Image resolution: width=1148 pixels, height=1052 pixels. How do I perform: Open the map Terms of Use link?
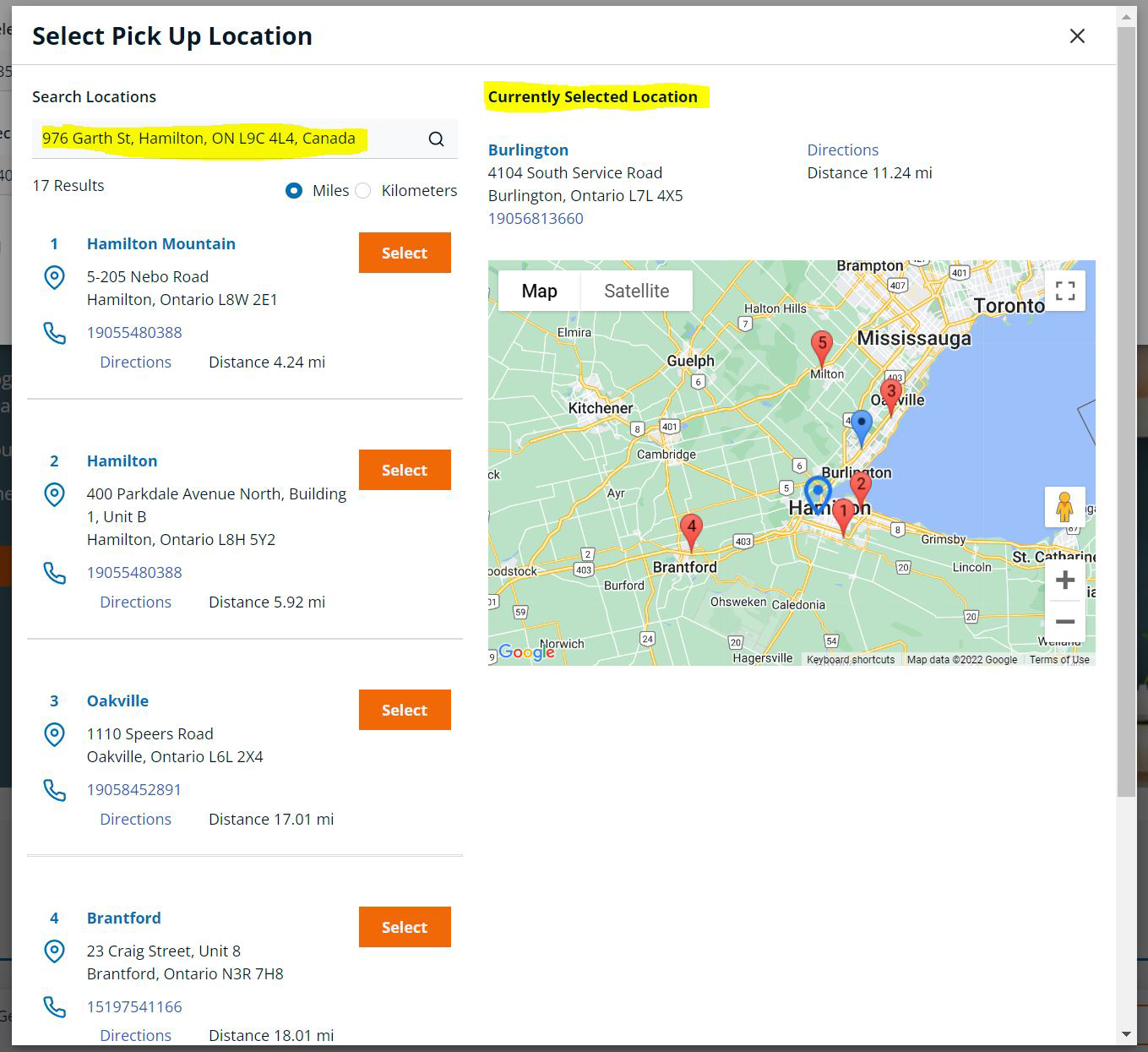click(1059, 660)
